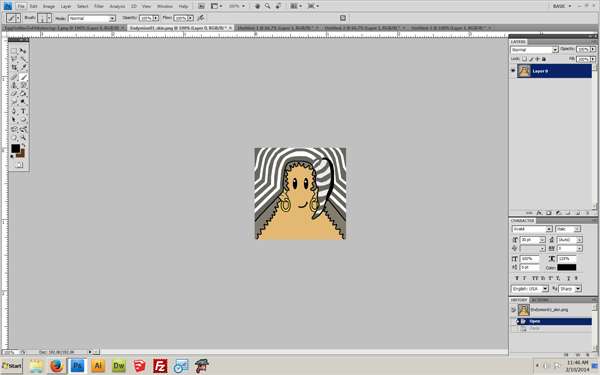Viewport: 600px width, 375px height.
Task: Select the 3D Rotate tool
Action: (x=14, y=129)
